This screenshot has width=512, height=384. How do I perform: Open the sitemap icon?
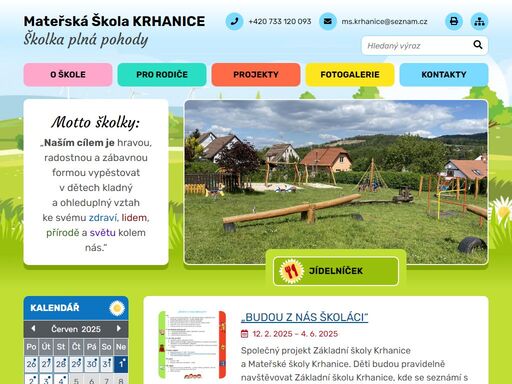[479, 21]
